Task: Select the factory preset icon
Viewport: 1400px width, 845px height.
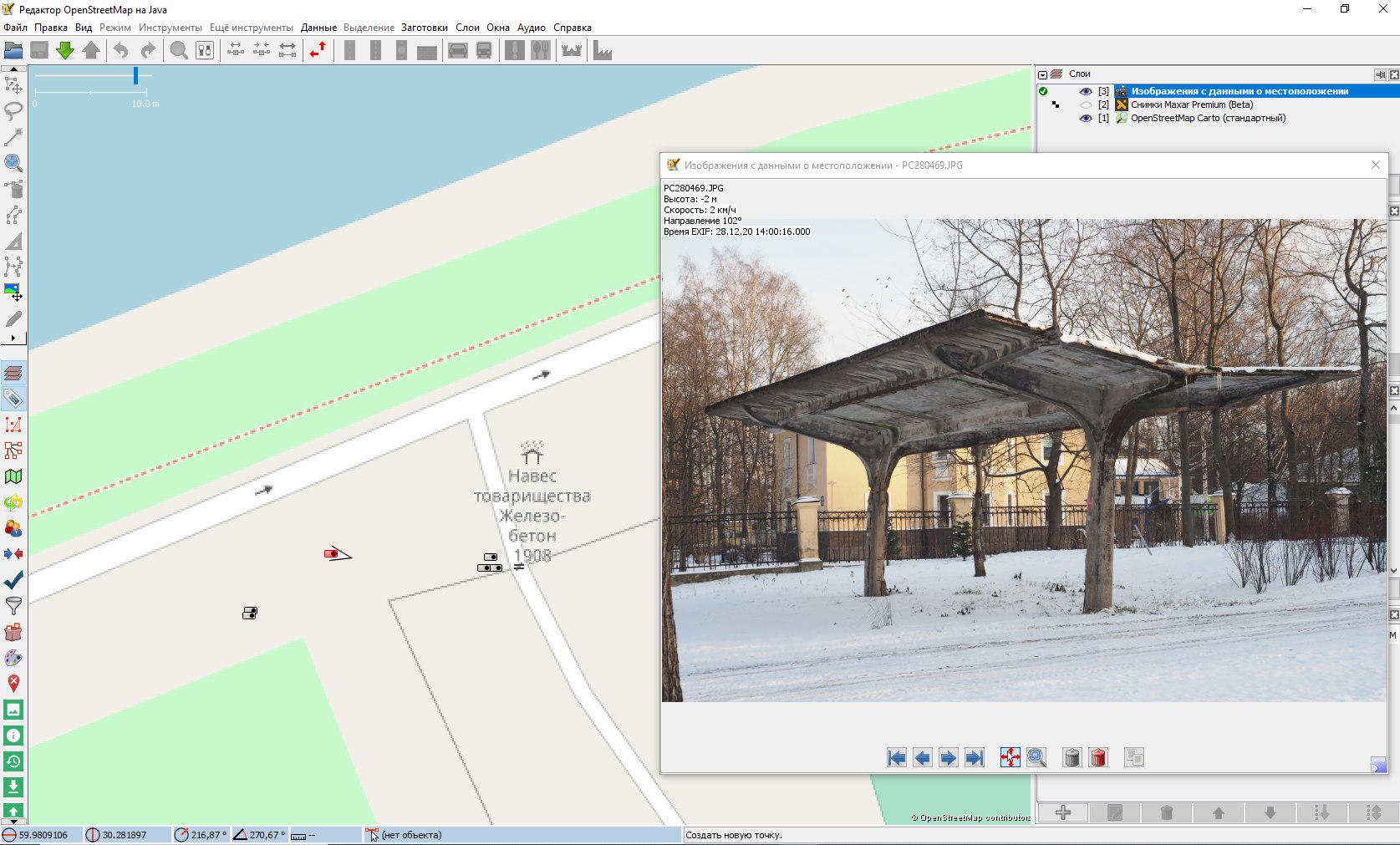Action: tap(603, 51)
